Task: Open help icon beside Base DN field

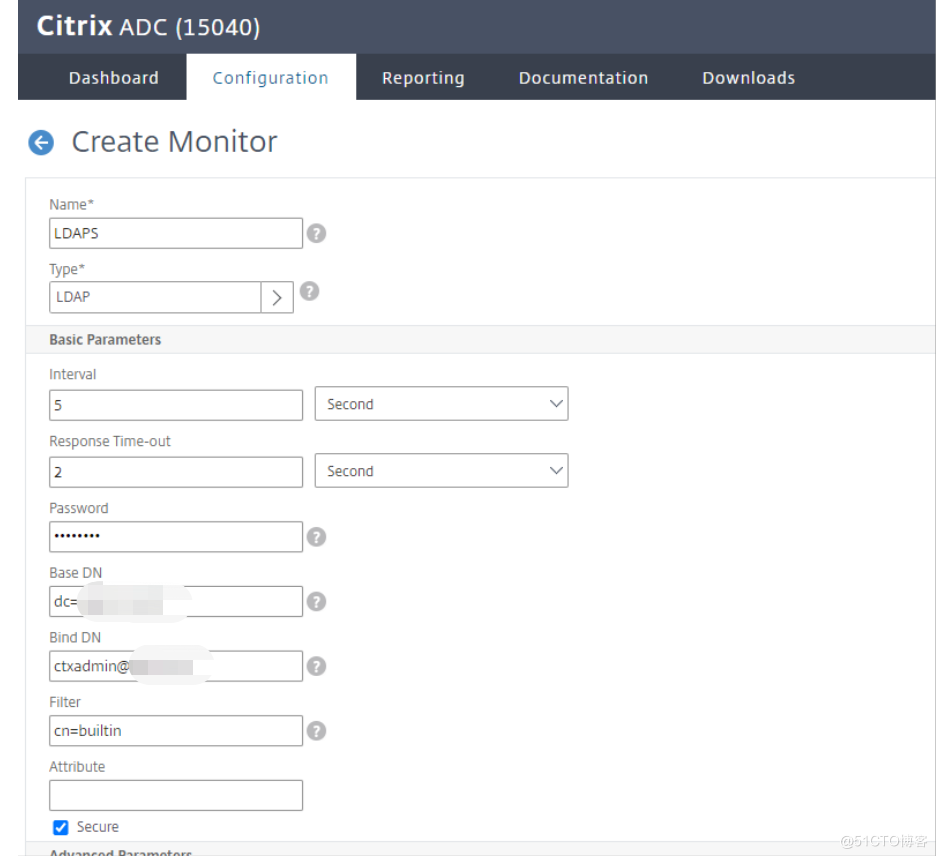Action: tap(316, 602)
